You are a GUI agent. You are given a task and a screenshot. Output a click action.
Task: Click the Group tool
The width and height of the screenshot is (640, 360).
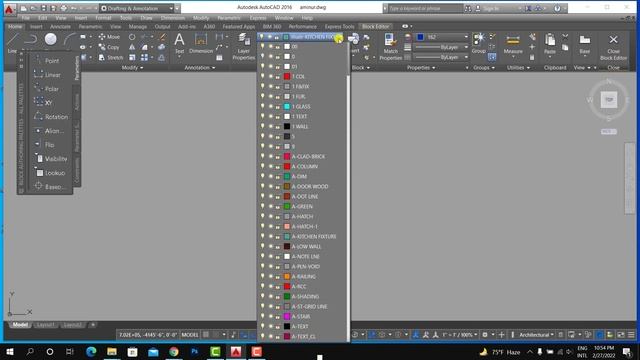tap(478, 44)
